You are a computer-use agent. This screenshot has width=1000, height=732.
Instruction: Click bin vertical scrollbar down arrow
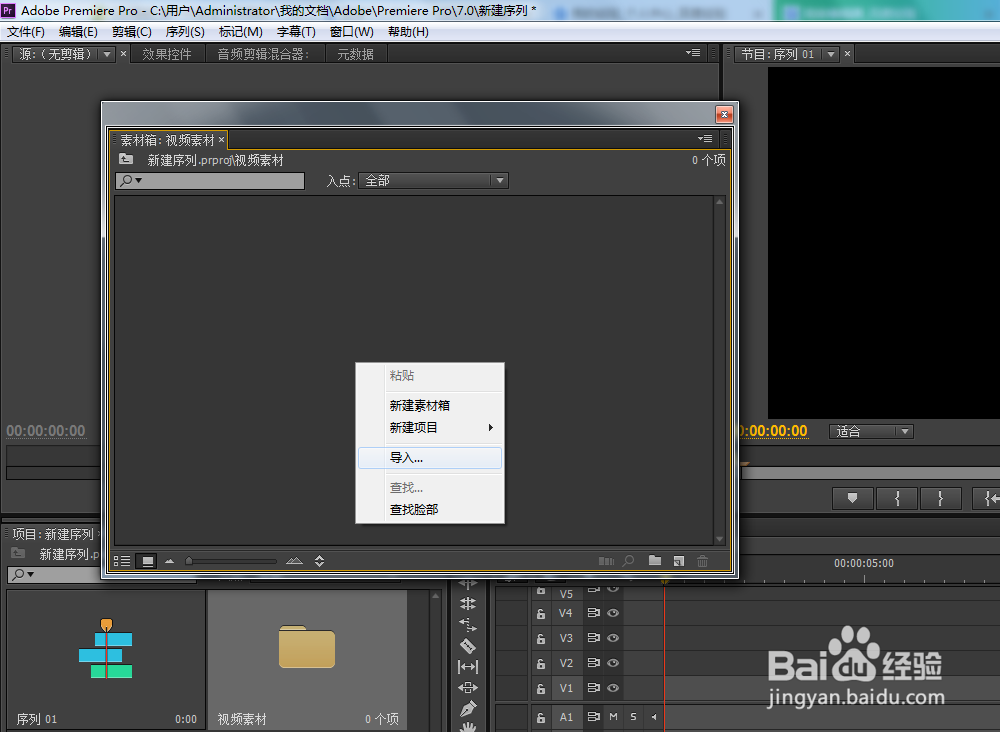(x=719, y=539)
